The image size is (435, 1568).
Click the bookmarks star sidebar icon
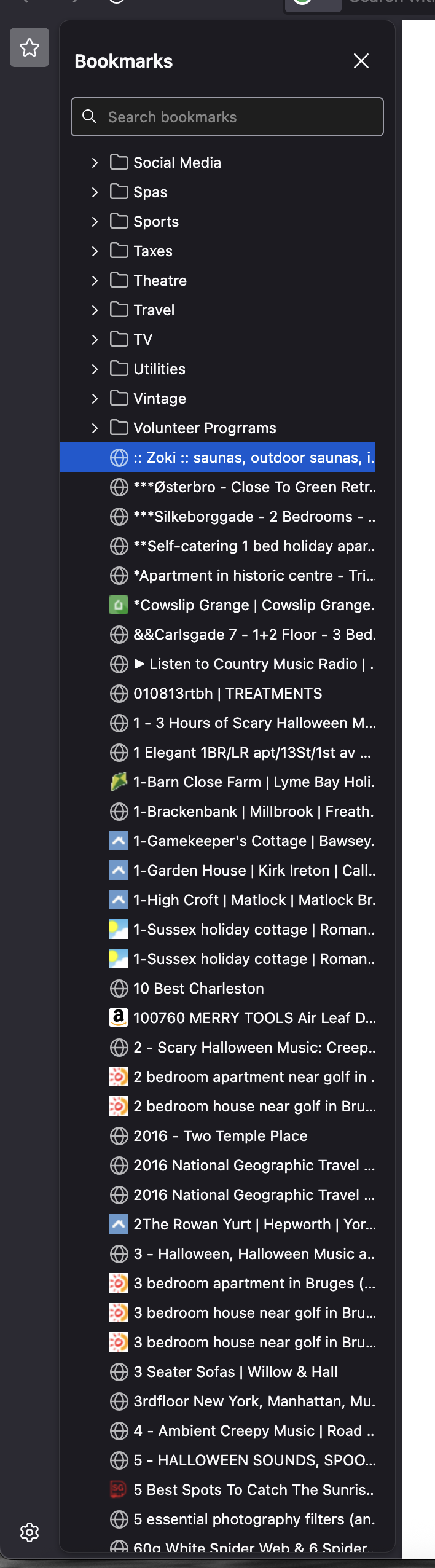pyautogui.click(x=29, y=47)
